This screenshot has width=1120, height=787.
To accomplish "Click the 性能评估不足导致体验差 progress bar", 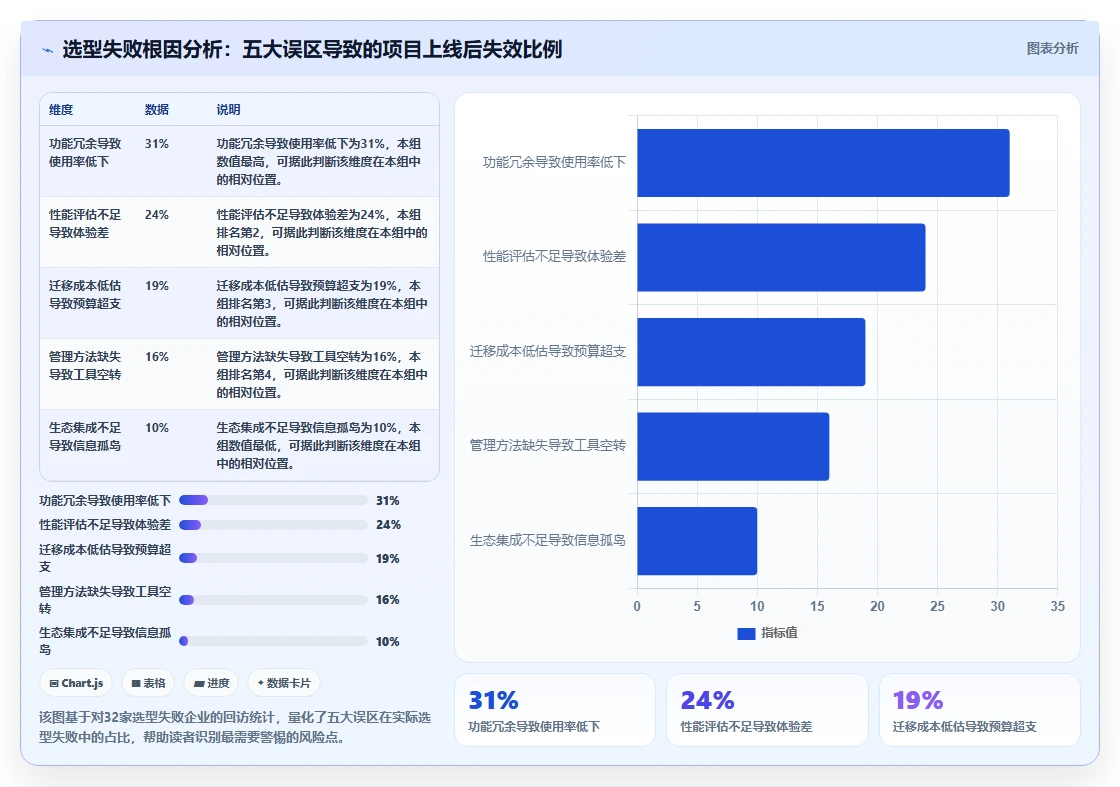I will (273, 525).
